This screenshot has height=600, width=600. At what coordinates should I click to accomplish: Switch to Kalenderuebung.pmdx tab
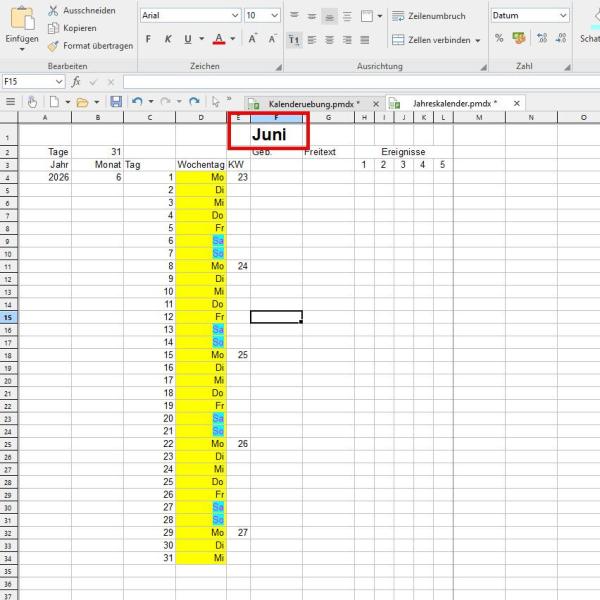click(312, 104)
